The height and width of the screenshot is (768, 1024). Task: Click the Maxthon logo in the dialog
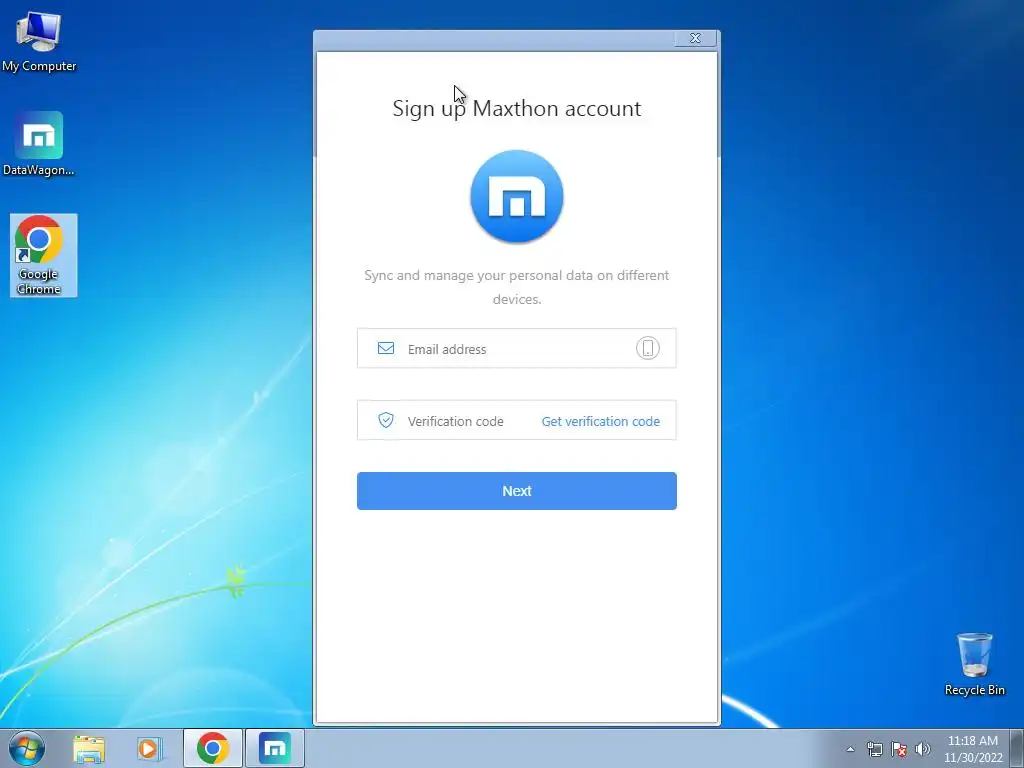517,197
